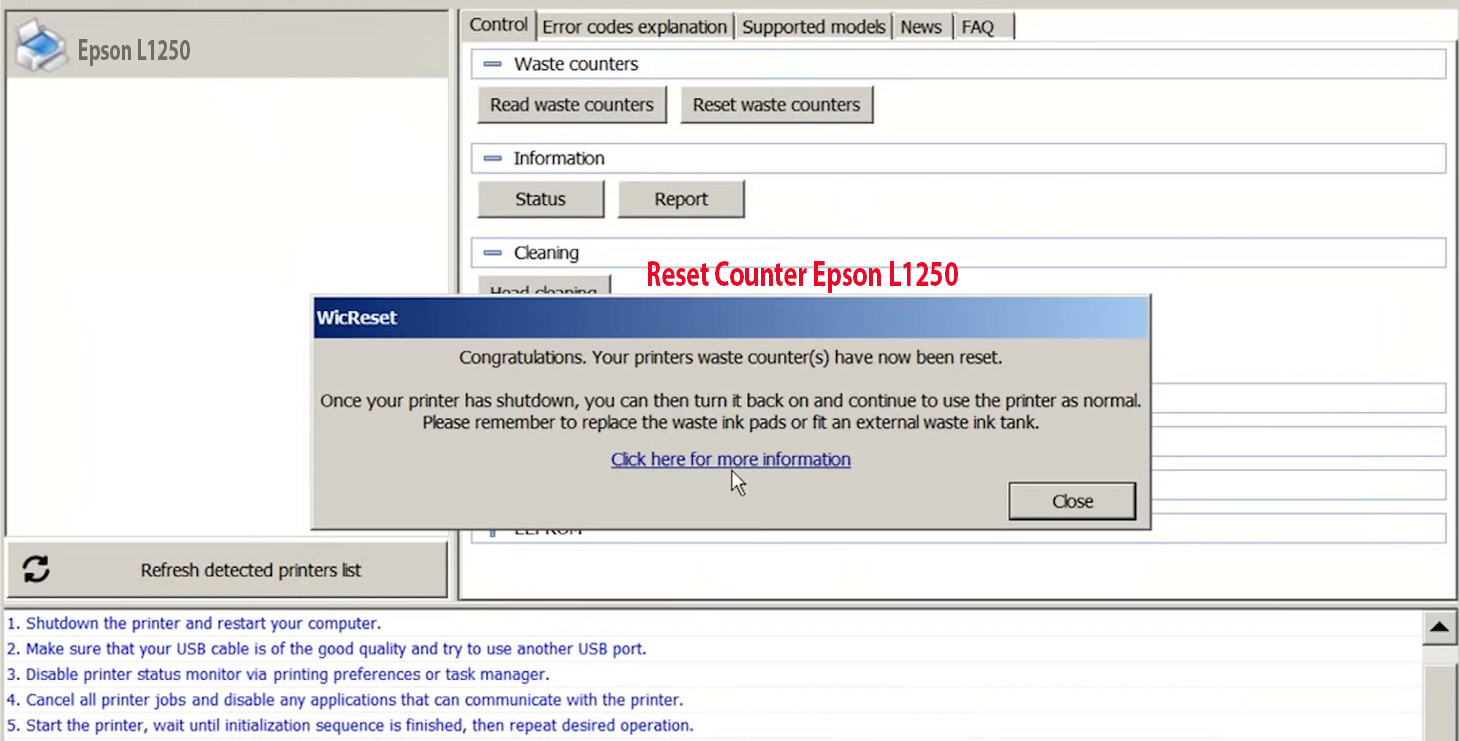Switch to the News tab
1460x741 pixels.
coord(921,27)
